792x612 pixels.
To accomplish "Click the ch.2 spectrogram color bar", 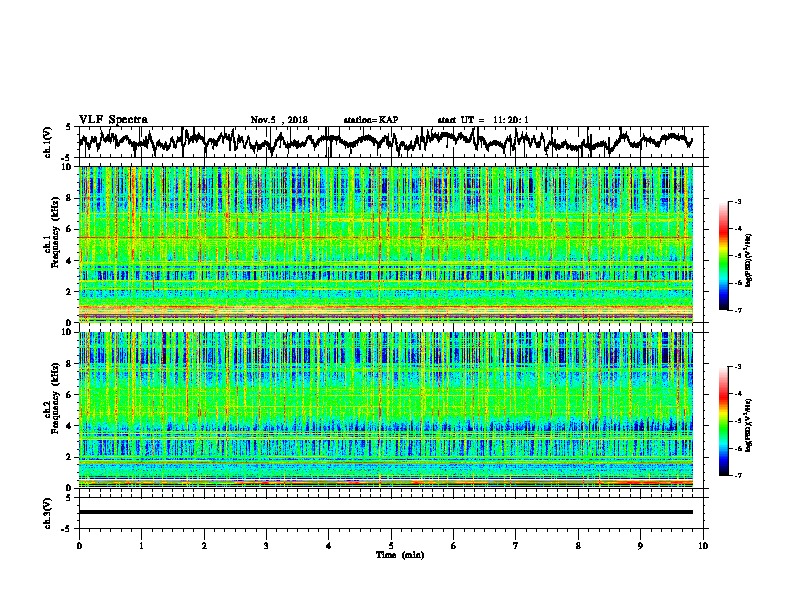I will 723,421.
